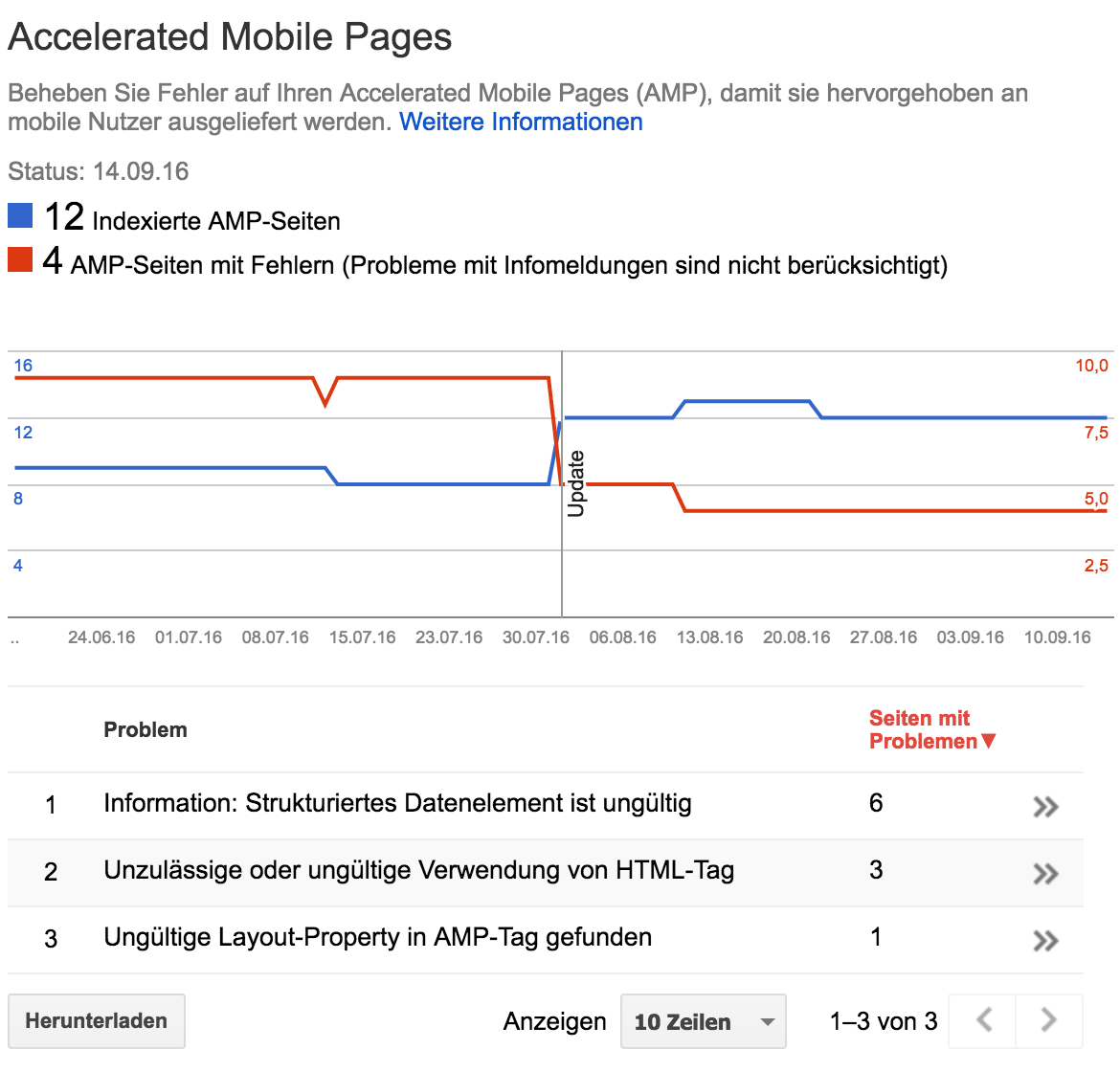The image size is (1120, 1072).
Task: Toggle the red AMP-Seiten mit Fehlern legend swatch
Action: coord(20,259)
